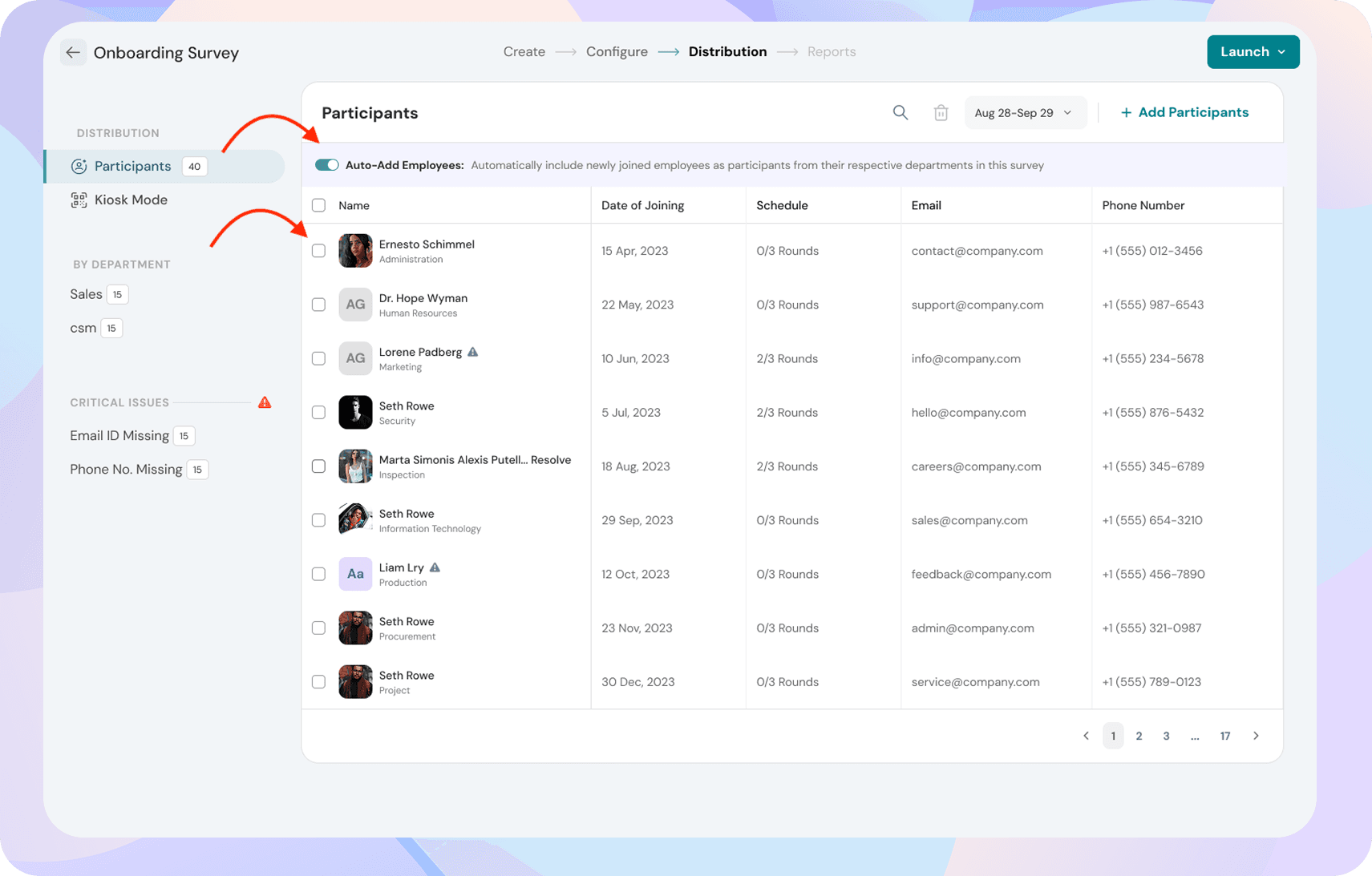Click the Participants sidebar icon
This screenshot has width=1372, height=876.
[x=79, y=167]
